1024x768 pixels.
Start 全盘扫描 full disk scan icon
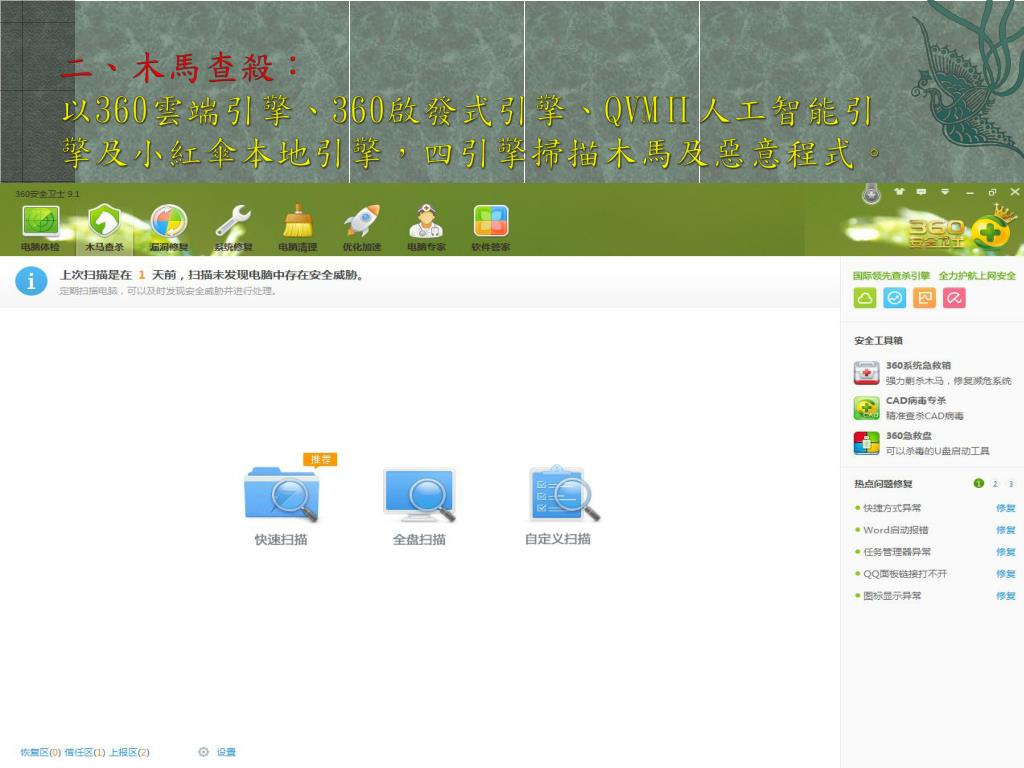click(x=419, y=495)
